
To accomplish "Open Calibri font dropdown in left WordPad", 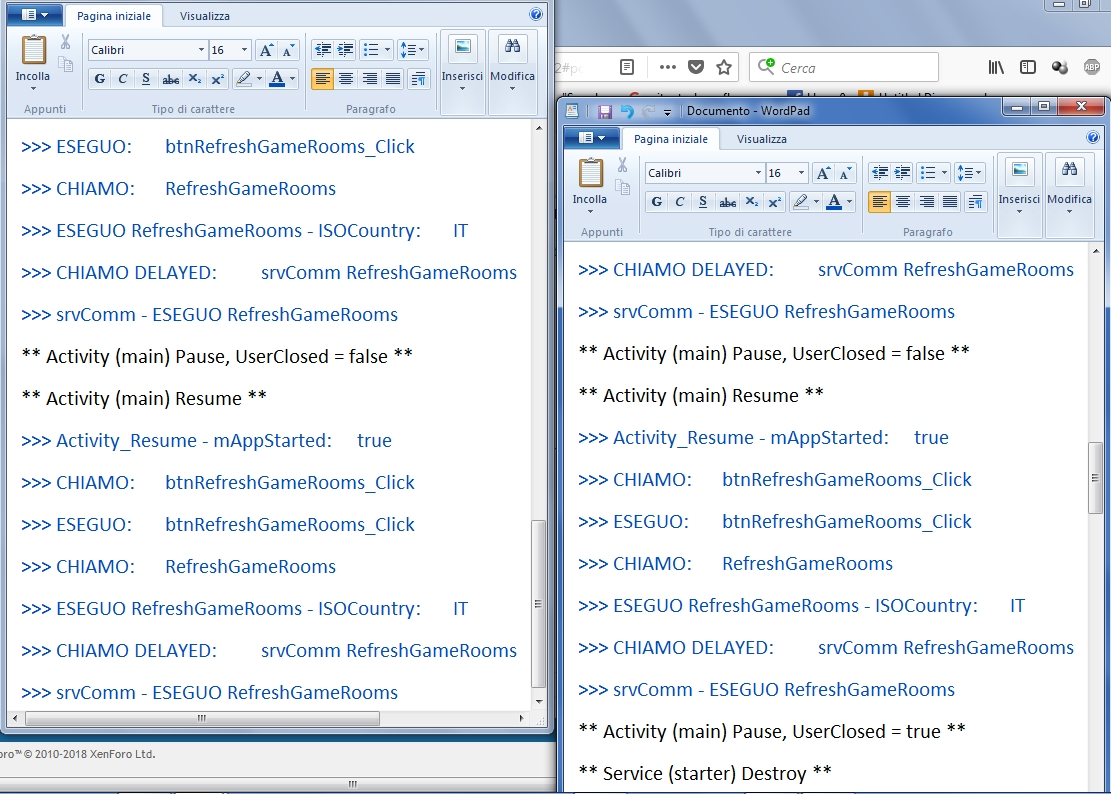I will [x=201, y=50].
